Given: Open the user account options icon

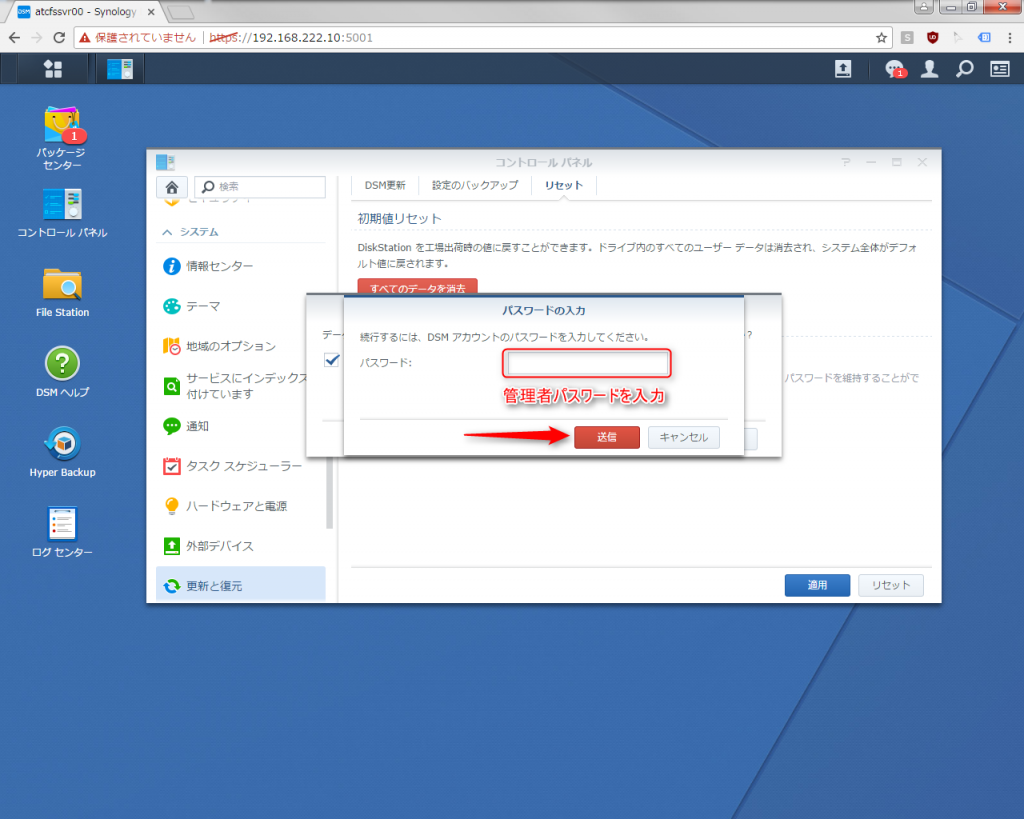Looking at the screenshot, I should 930,68.
